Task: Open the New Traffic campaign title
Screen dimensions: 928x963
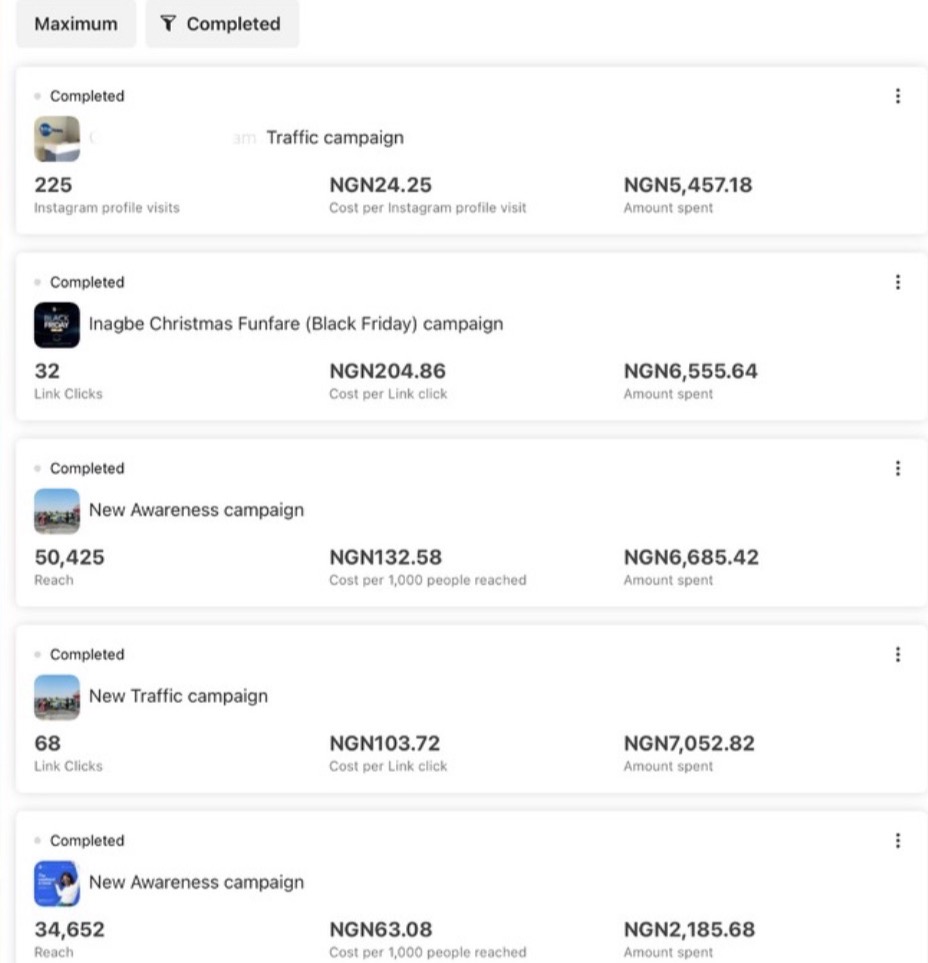Action: (x=178, y=696)
